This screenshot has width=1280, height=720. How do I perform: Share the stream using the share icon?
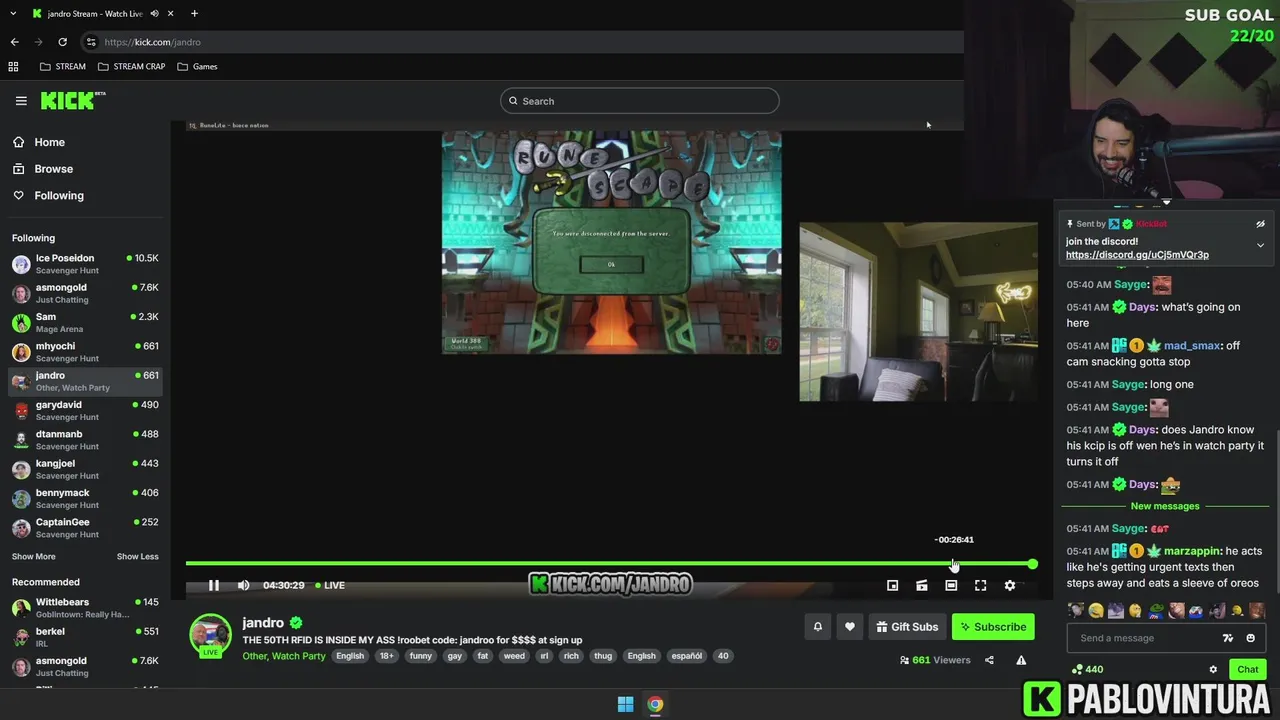click(x=989, y=660)
